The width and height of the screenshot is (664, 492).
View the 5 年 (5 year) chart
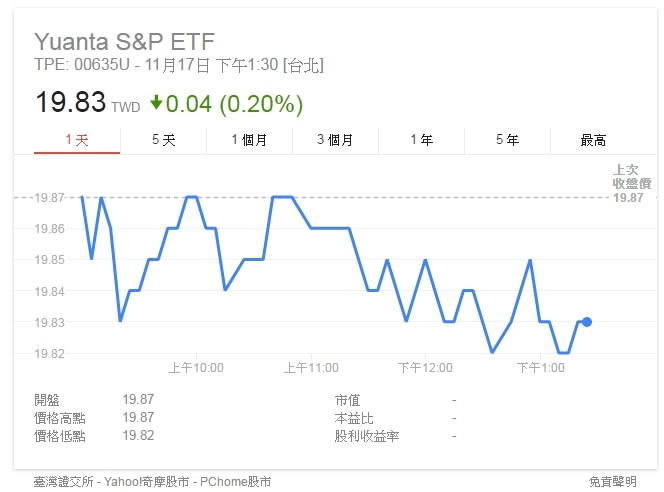[507, 141]
